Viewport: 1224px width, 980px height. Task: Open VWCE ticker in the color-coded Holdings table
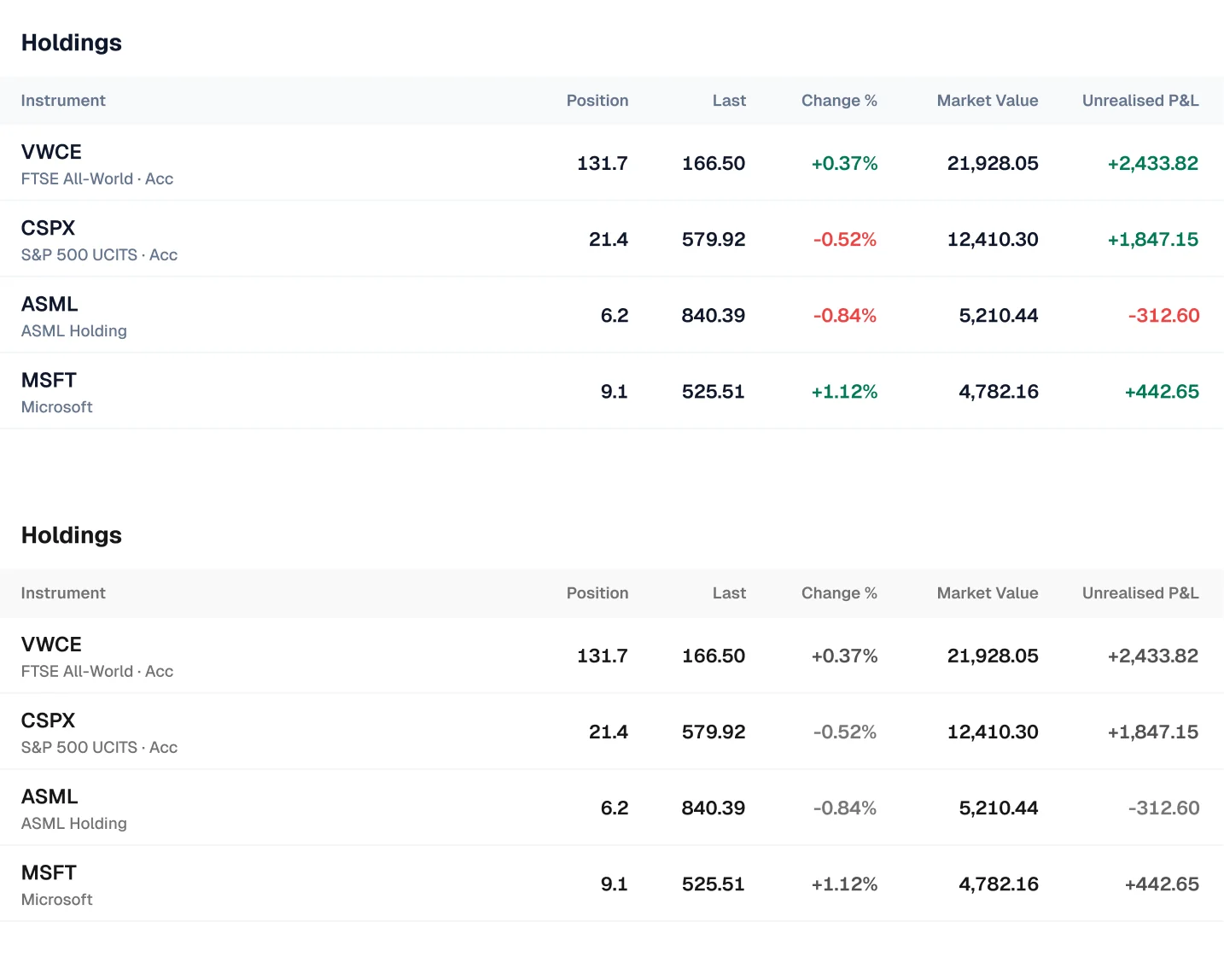[x=51, y=152]
